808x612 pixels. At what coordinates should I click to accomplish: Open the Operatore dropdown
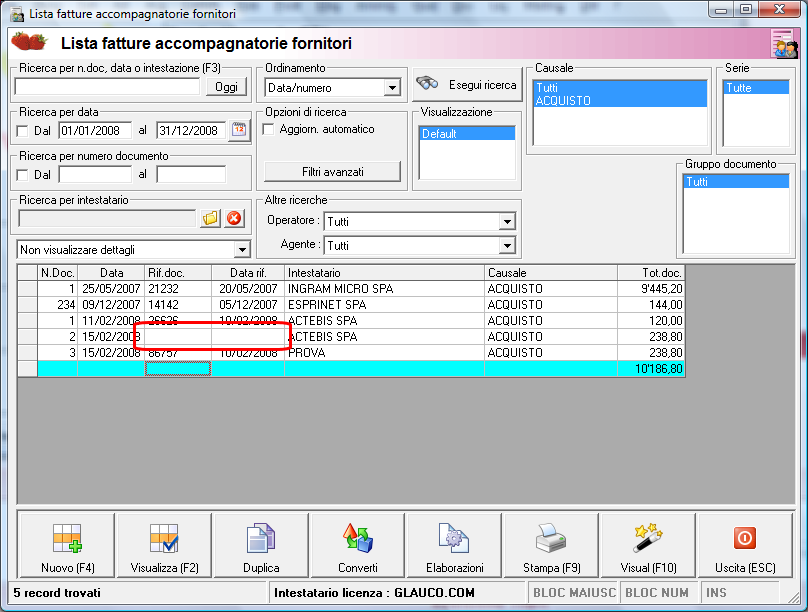tap(507, 222)
